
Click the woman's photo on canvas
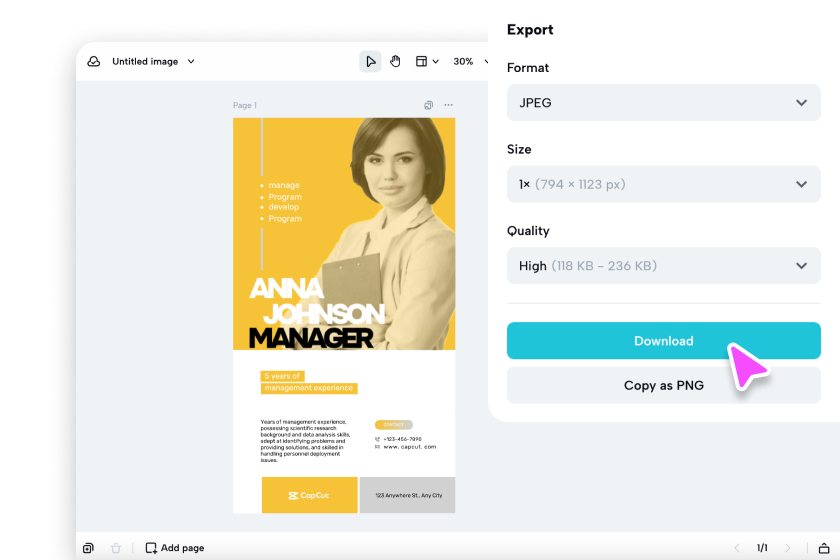point(394,230)
